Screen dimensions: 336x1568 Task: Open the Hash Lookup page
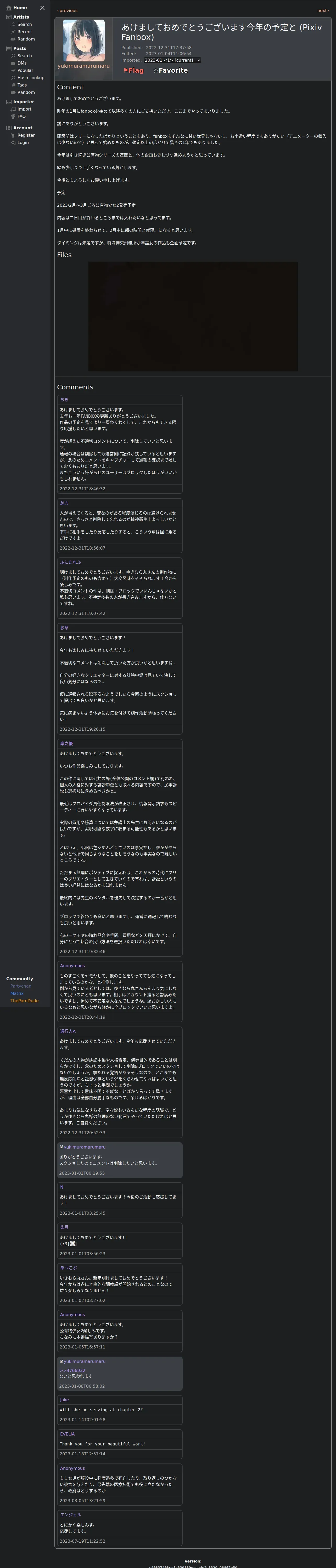[27, 78]
